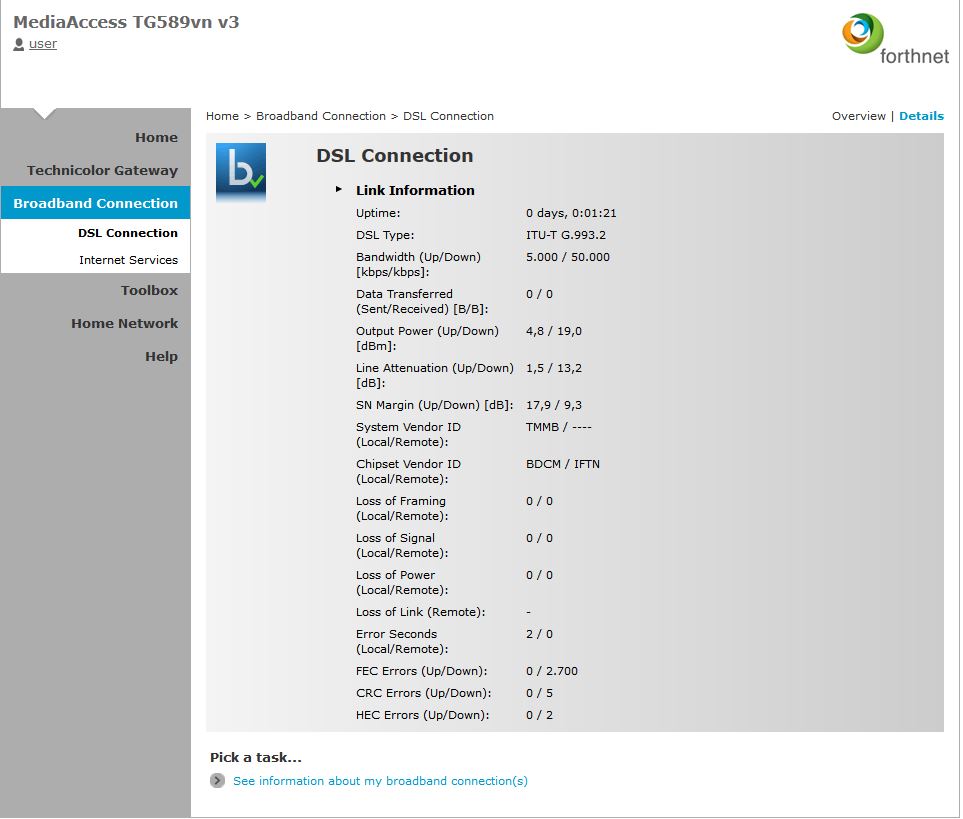
Task: Click the blue broadband connection icon
Action: tap(241, 172)
